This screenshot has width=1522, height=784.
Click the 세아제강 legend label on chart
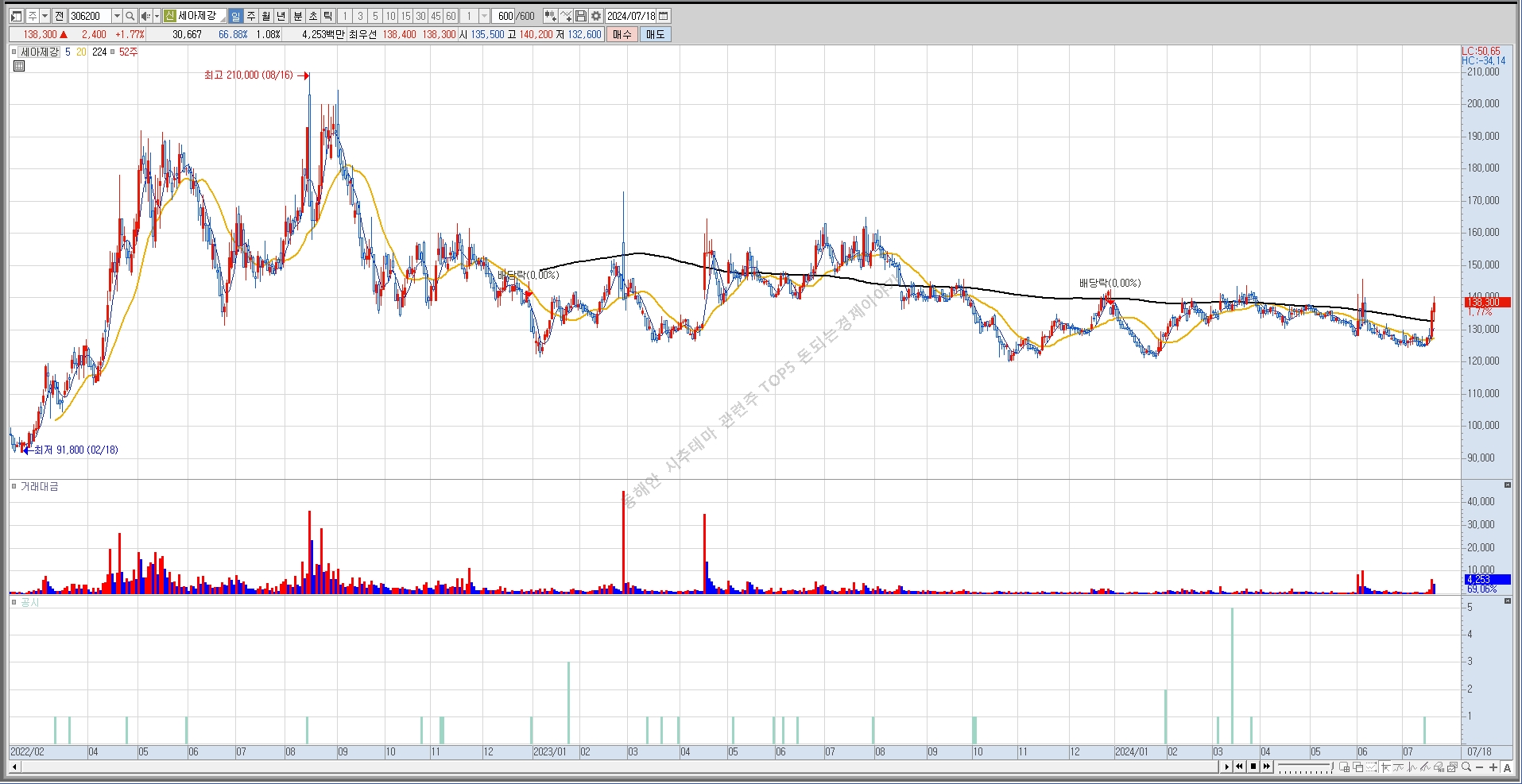point(39,52)
